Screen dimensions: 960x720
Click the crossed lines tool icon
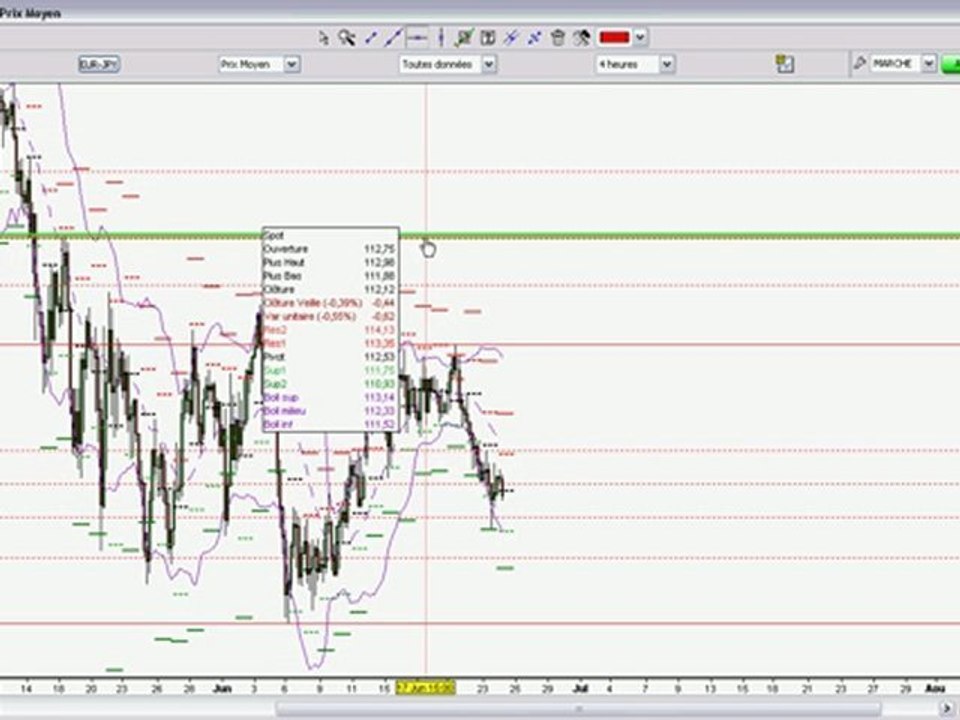pyautogui.click(x=534, y=38)
